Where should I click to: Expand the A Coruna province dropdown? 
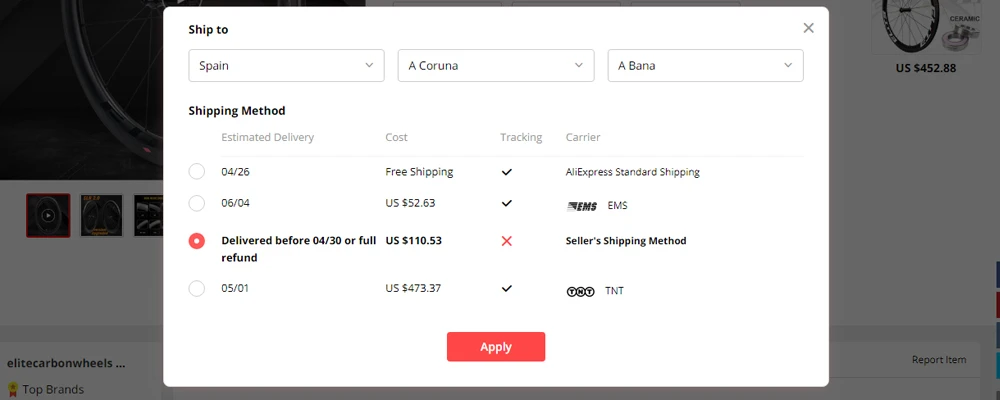coord(496,66)
